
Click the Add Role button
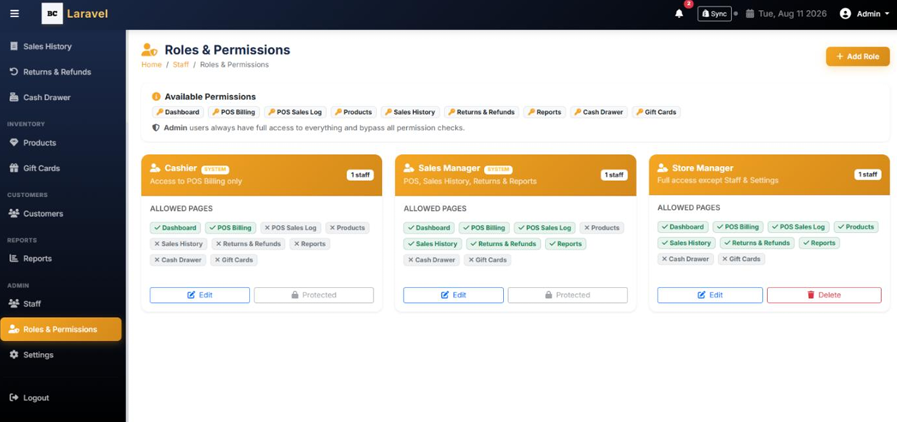point(858,57)
